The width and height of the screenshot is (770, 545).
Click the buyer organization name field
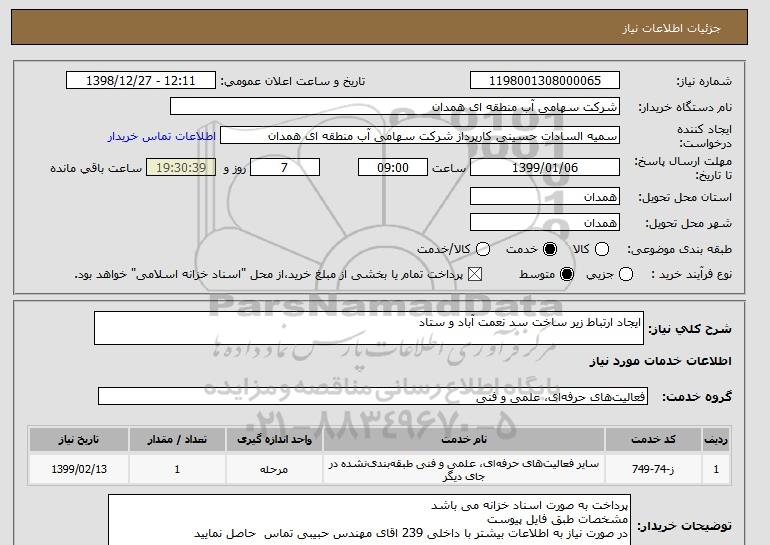point(395,107)
